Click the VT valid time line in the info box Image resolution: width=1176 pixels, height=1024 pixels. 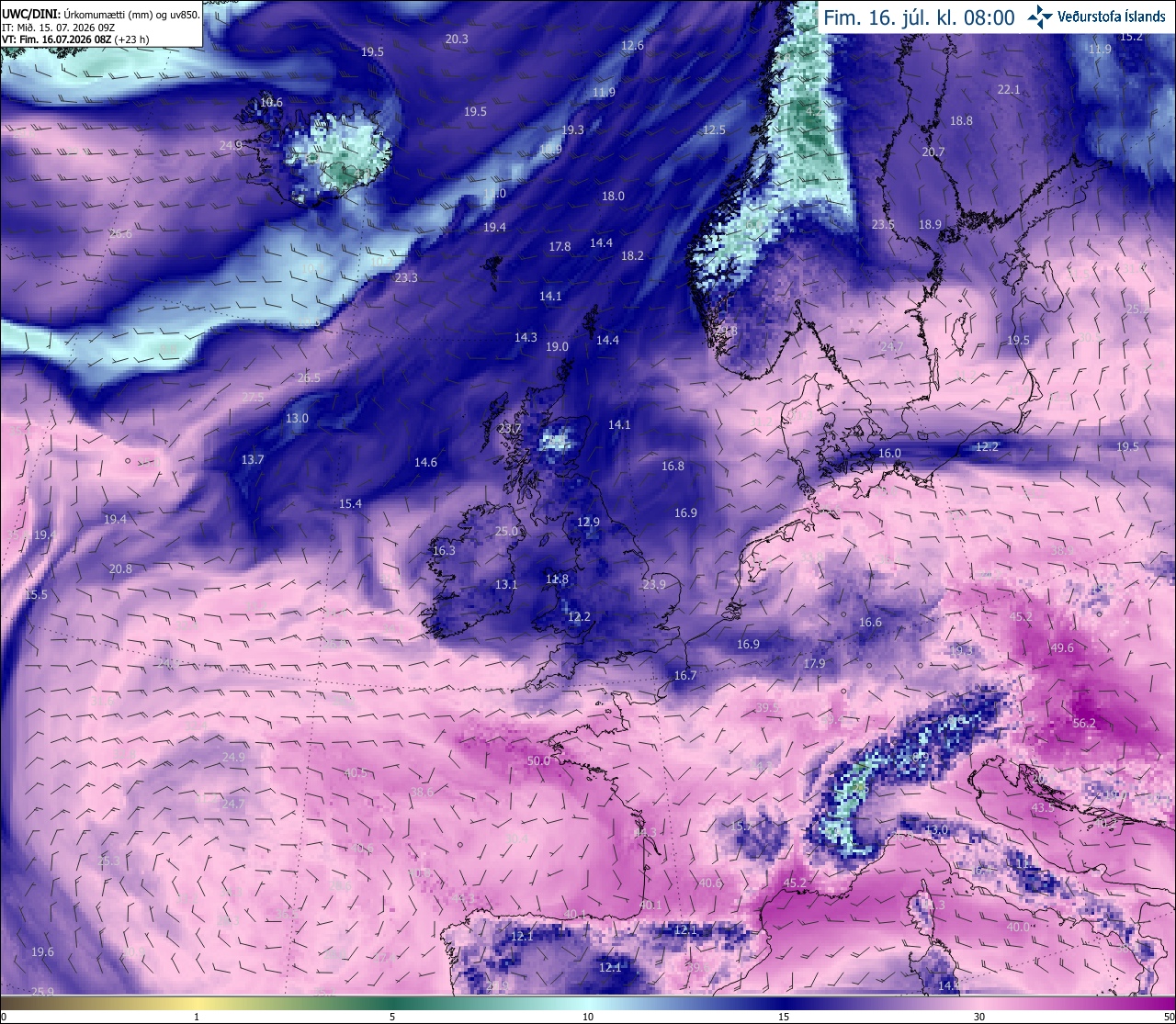(x=75, y=39)
